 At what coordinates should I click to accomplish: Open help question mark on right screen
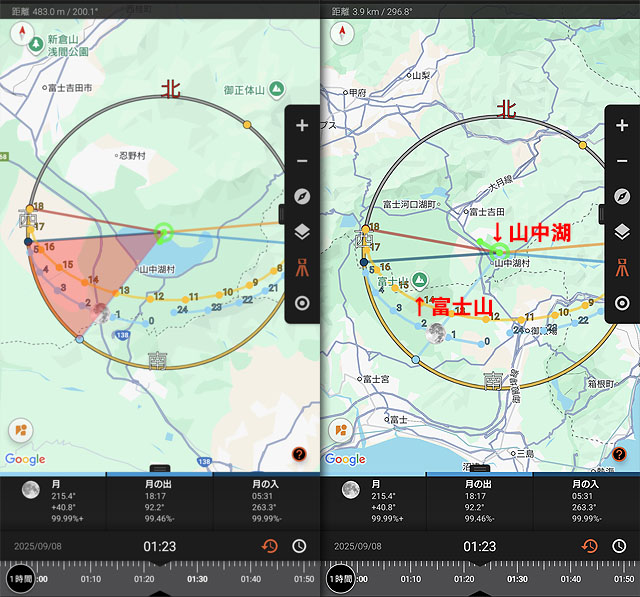(x=619, y=454)
